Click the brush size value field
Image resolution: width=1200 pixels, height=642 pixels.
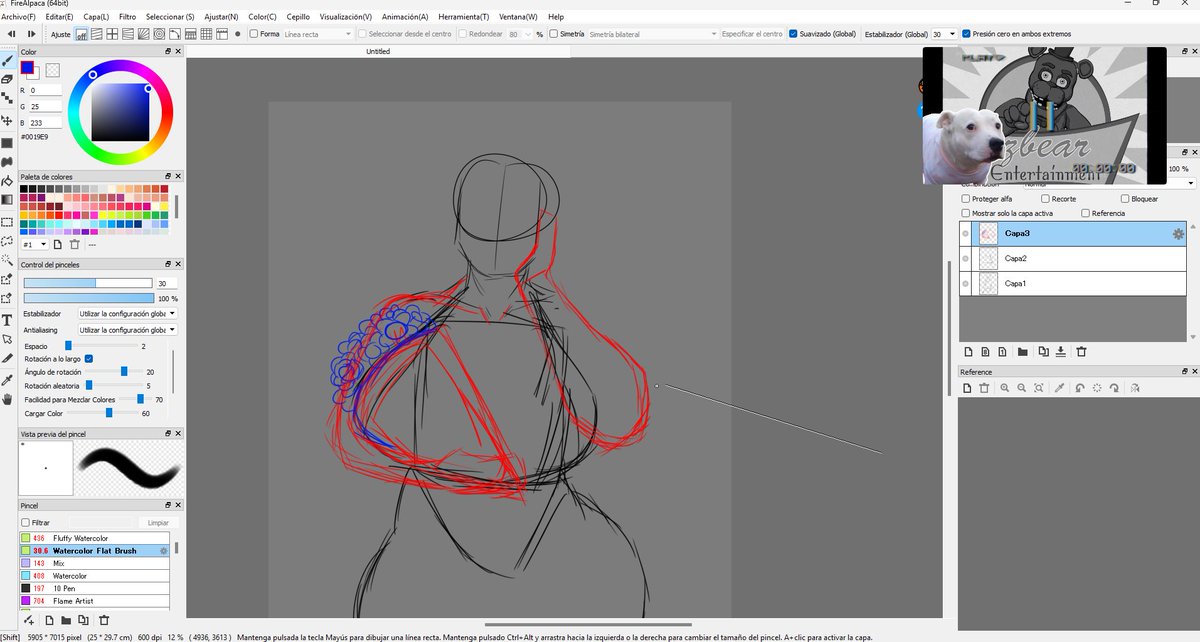click(165, 284)
